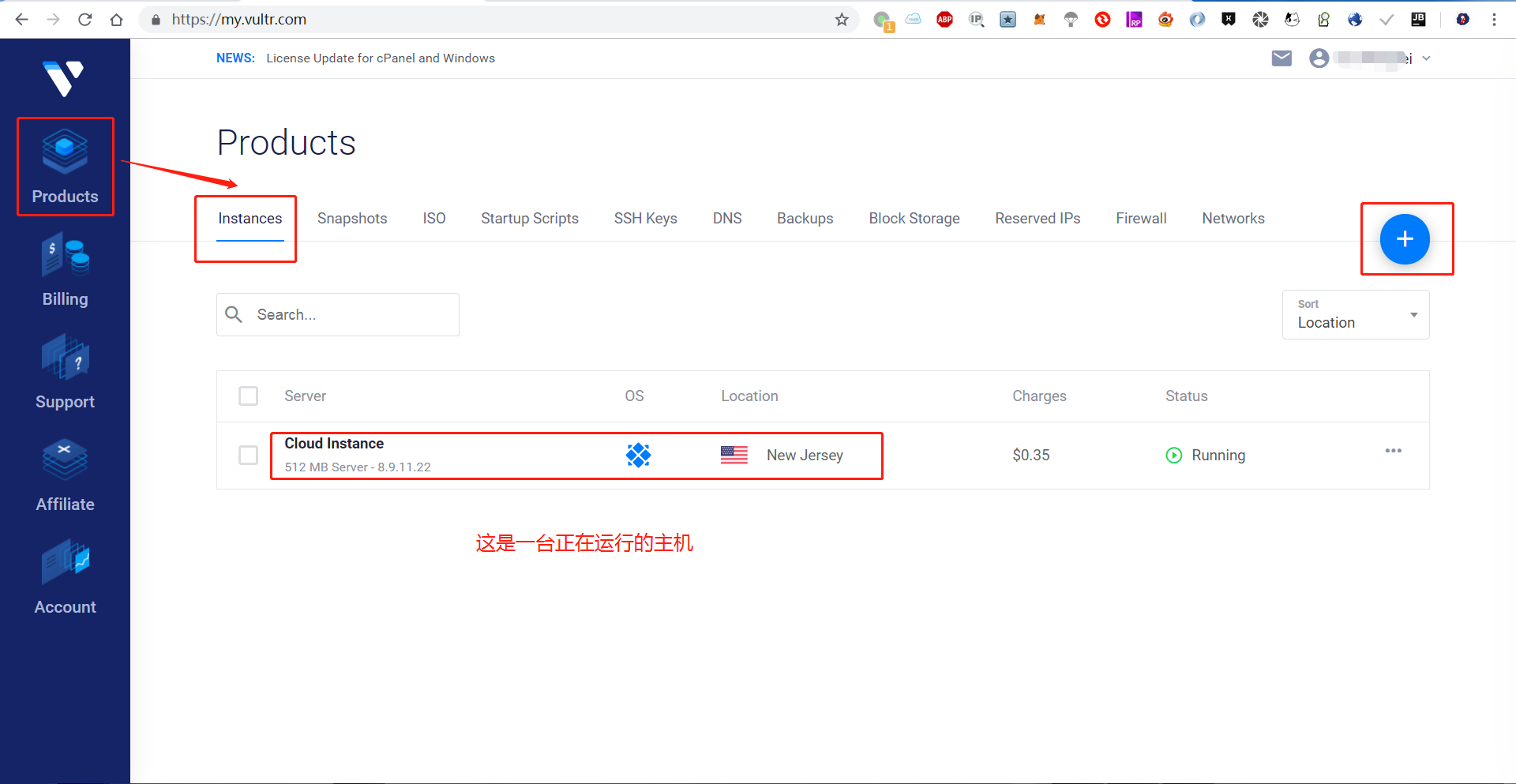1516x784 pixels.
Task: Switch to the ISO tab
Action: tap(434, 219)
